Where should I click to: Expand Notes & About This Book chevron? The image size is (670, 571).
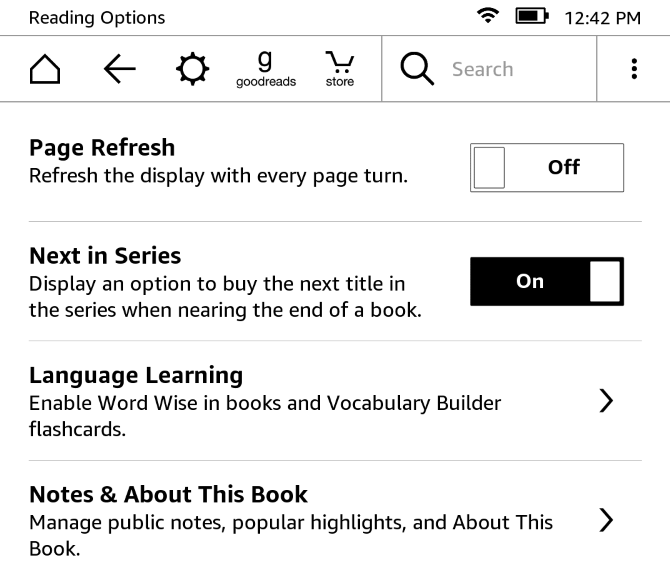click(604, 520)
